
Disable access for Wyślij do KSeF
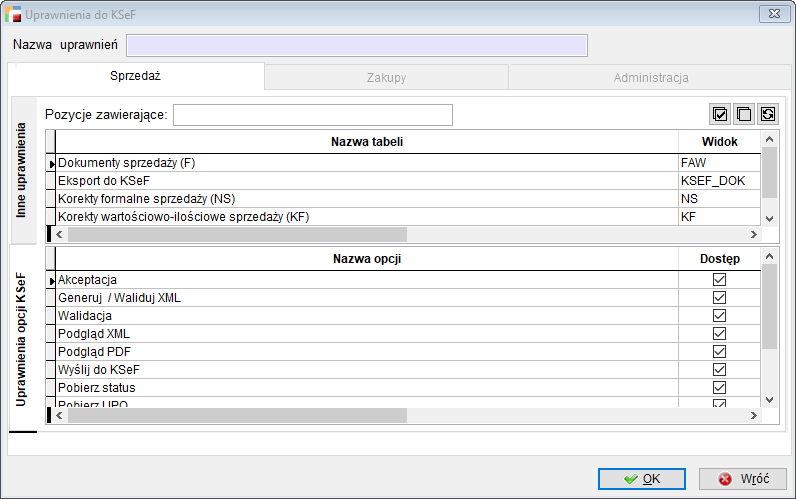(x=719, y=370)
